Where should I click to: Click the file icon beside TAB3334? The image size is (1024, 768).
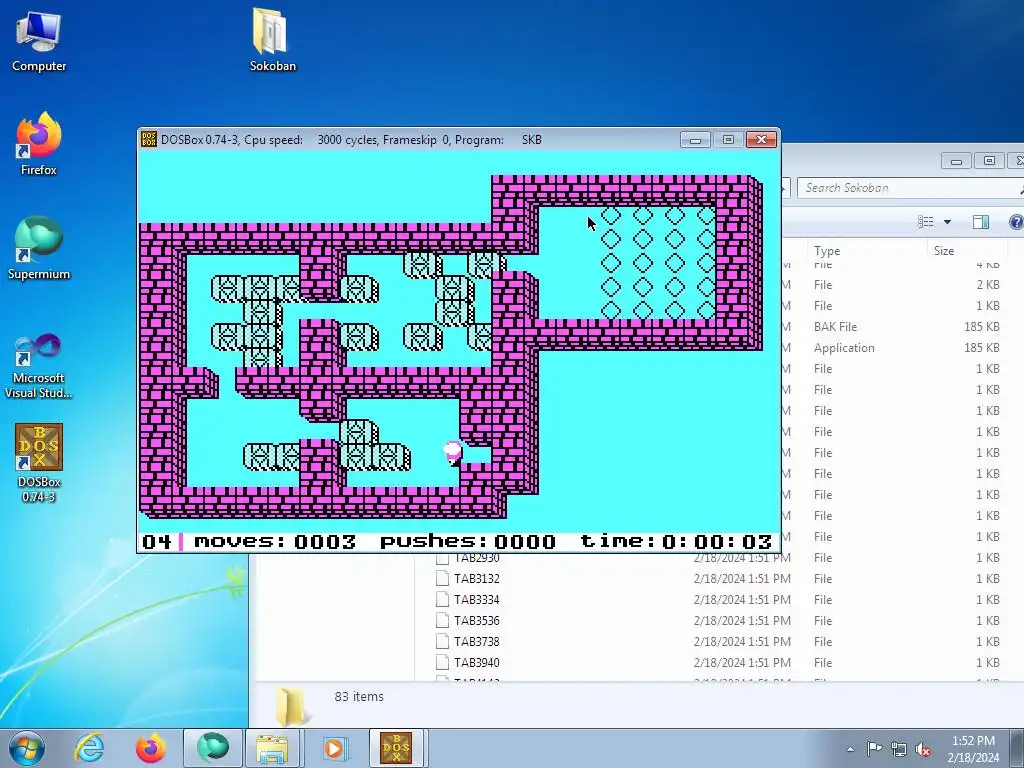pyautogui.click(x=442, y=600)
